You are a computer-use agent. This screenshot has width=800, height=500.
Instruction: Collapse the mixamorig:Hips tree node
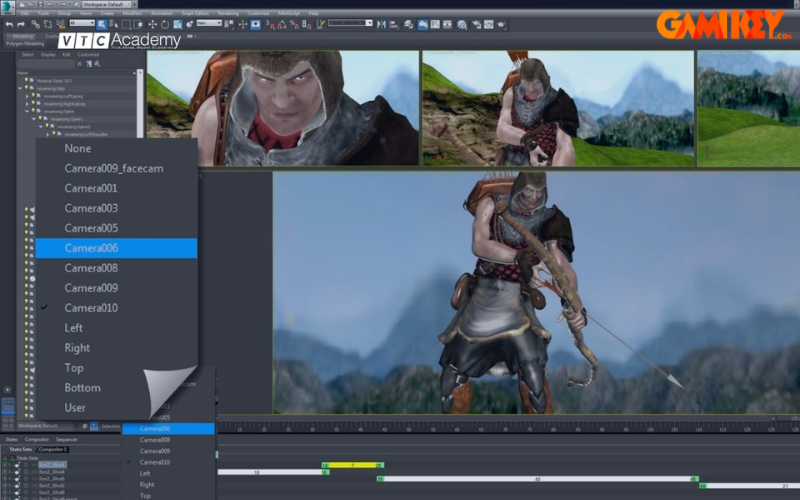[20, 88]
